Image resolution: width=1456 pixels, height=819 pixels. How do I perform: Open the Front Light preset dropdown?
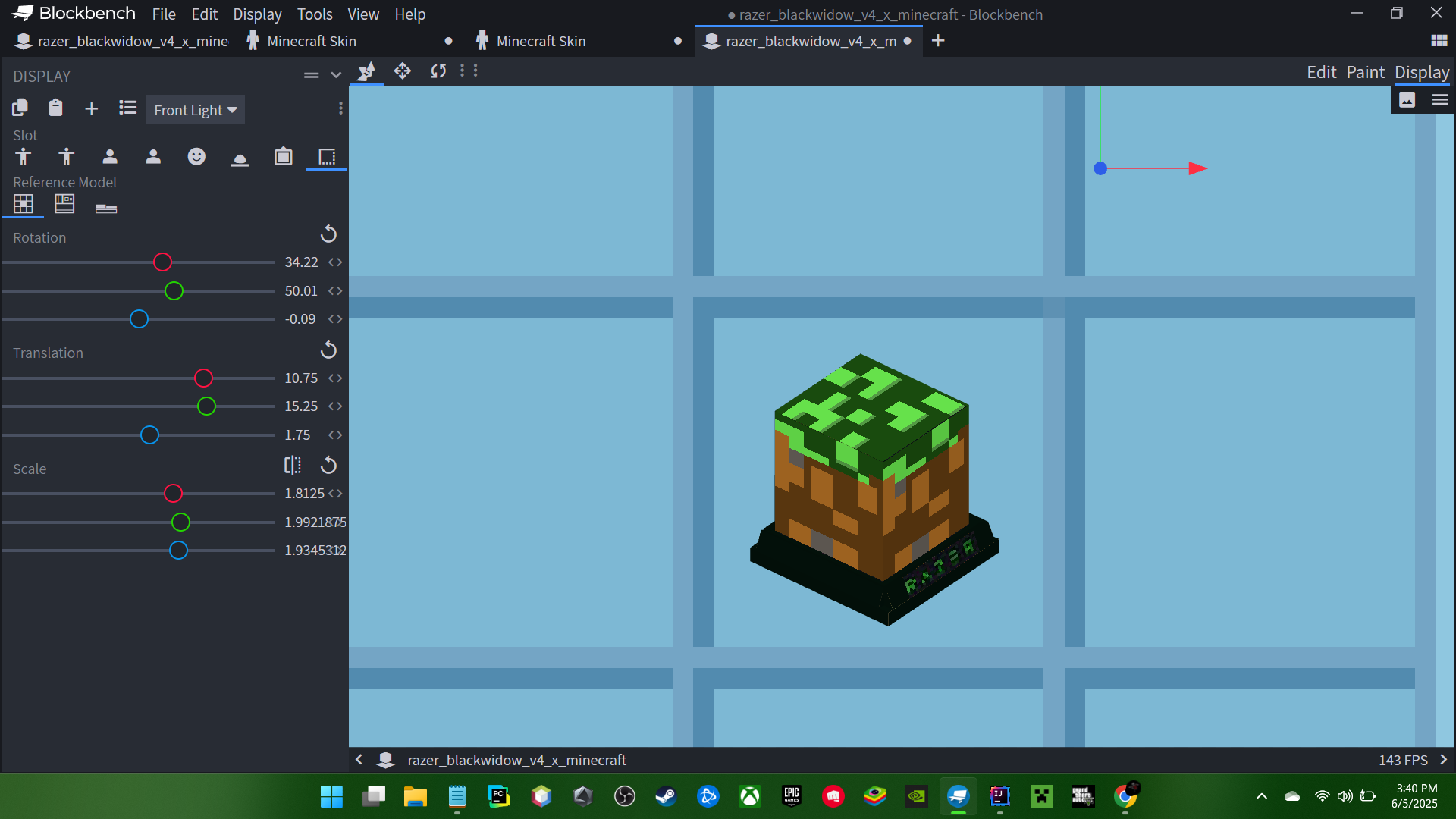(x=195, y=110)
